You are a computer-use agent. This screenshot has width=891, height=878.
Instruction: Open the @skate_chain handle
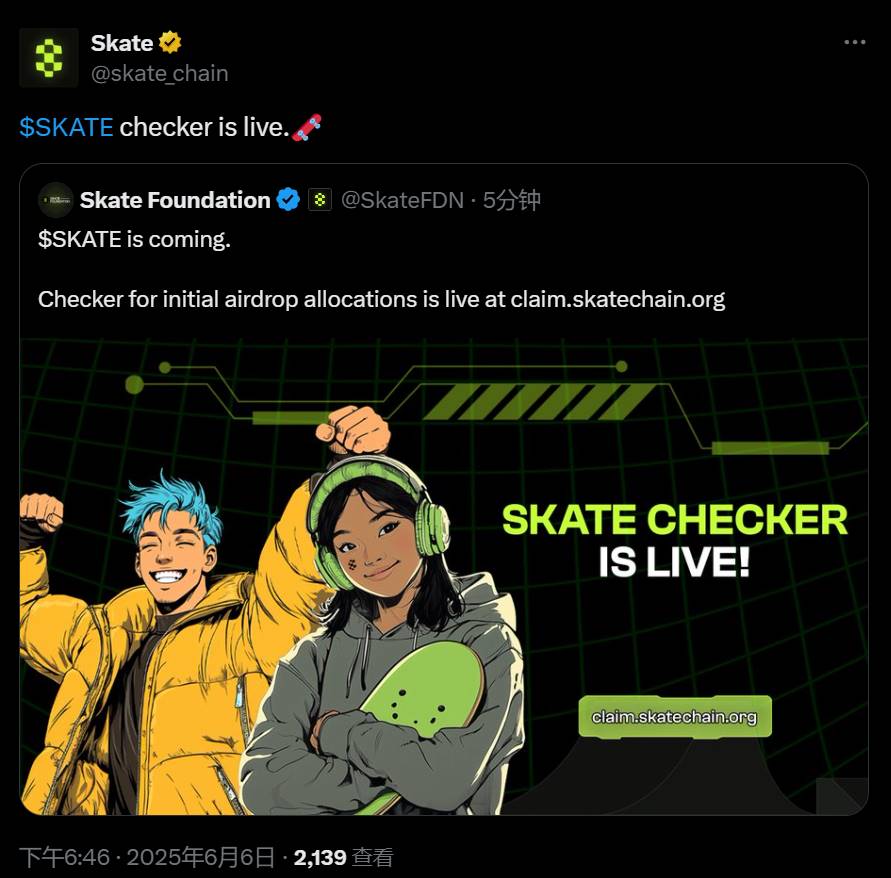(x=160, y=74)
